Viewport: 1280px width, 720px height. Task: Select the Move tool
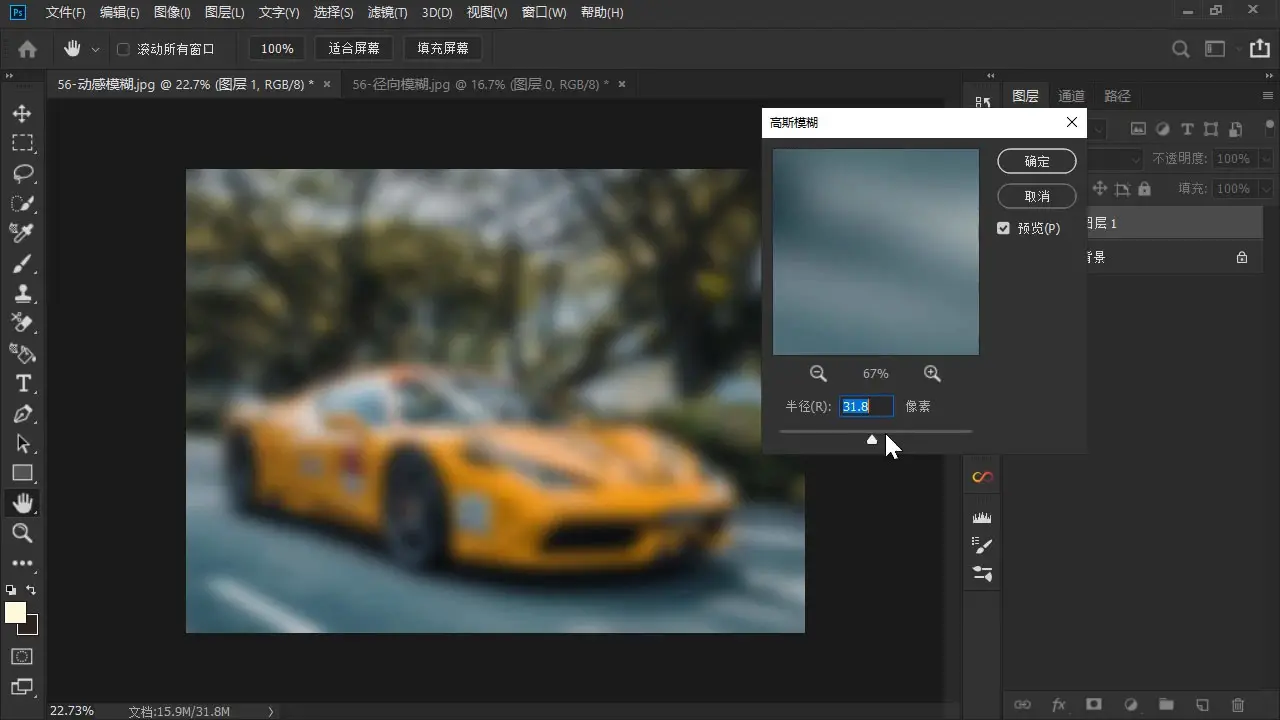tap(22, 113)
